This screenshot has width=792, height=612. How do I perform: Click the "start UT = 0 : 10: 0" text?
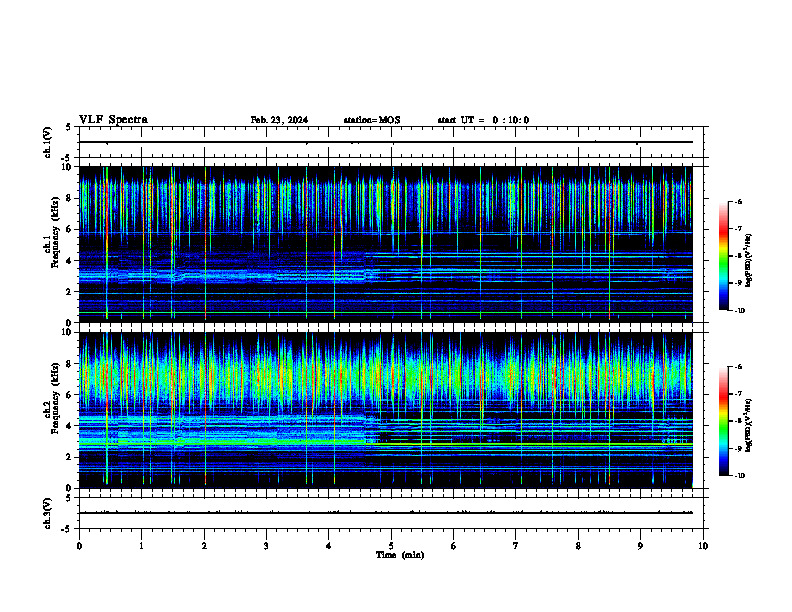pos(483,120)
